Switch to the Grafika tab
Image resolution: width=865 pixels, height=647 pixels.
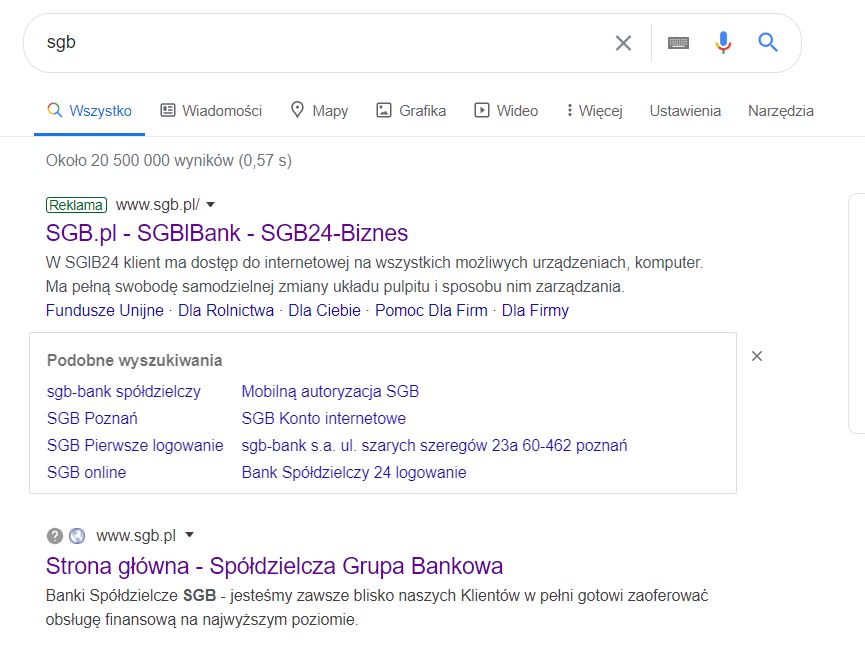pos(411,110)
